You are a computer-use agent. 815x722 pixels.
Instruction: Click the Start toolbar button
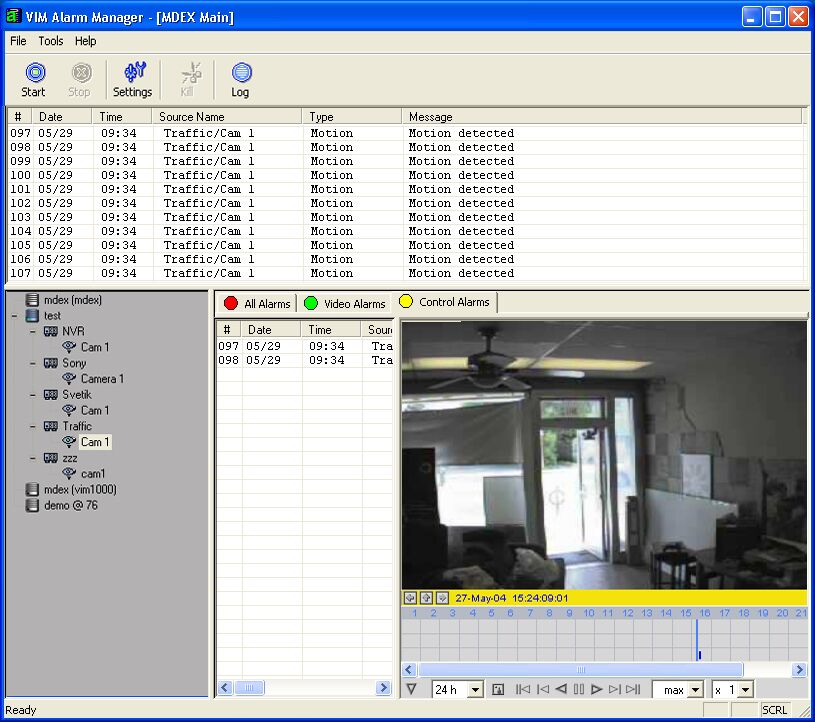(x=34, y=80)
